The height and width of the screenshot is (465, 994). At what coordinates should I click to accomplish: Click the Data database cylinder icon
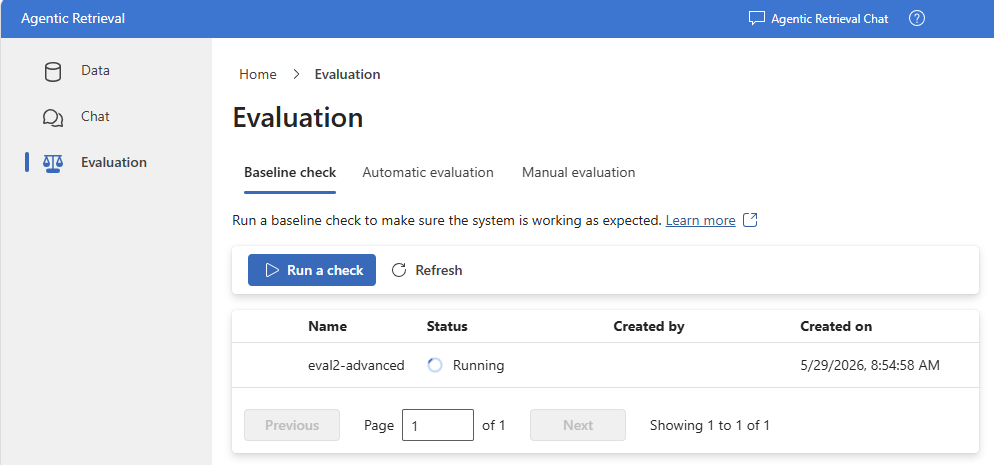53,72
